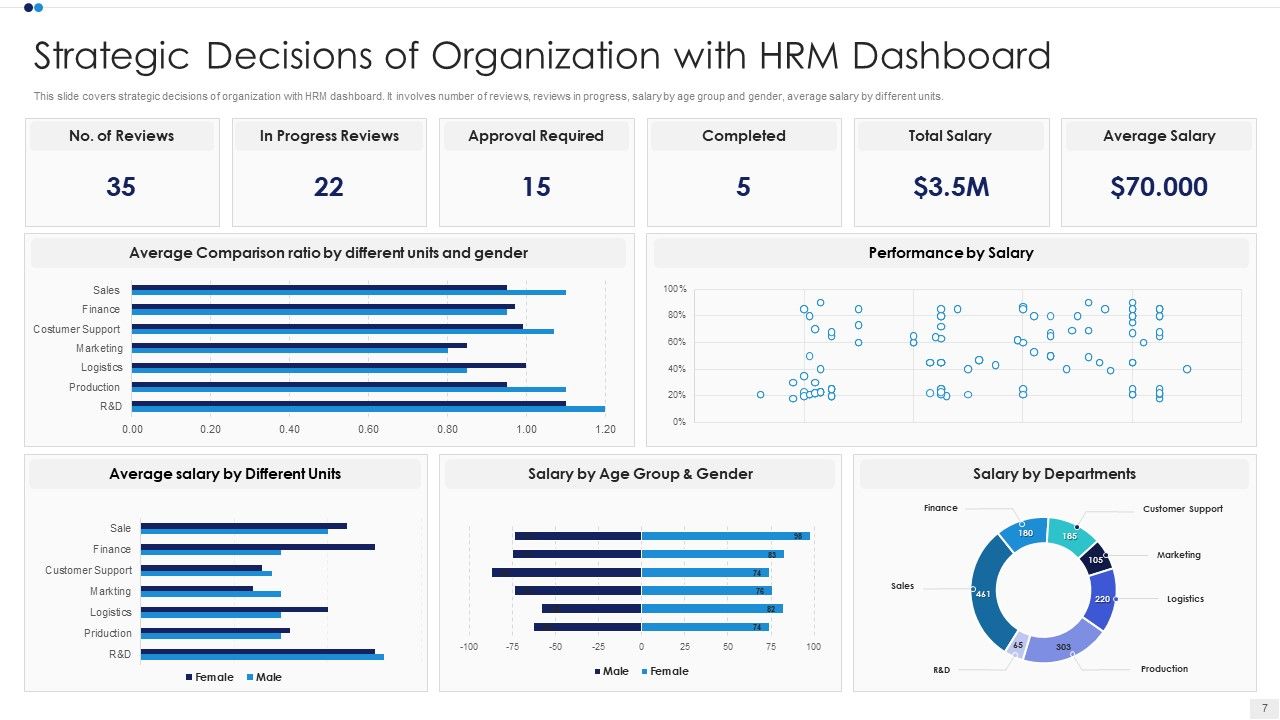Click the donut segment labeled 65
1280x720 pixels.
pos(1018,645)
